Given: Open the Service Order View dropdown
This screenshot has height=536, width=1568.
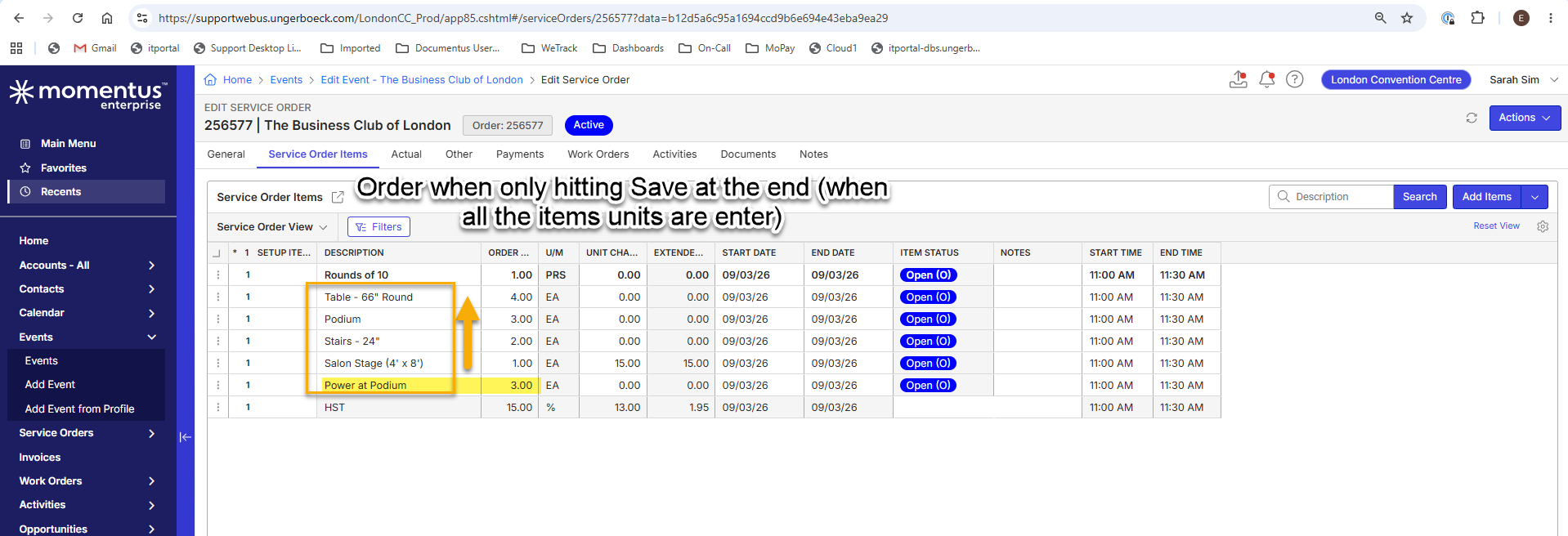Looking at the screenshot, I should pyautogui.click(x=272, y=227).
